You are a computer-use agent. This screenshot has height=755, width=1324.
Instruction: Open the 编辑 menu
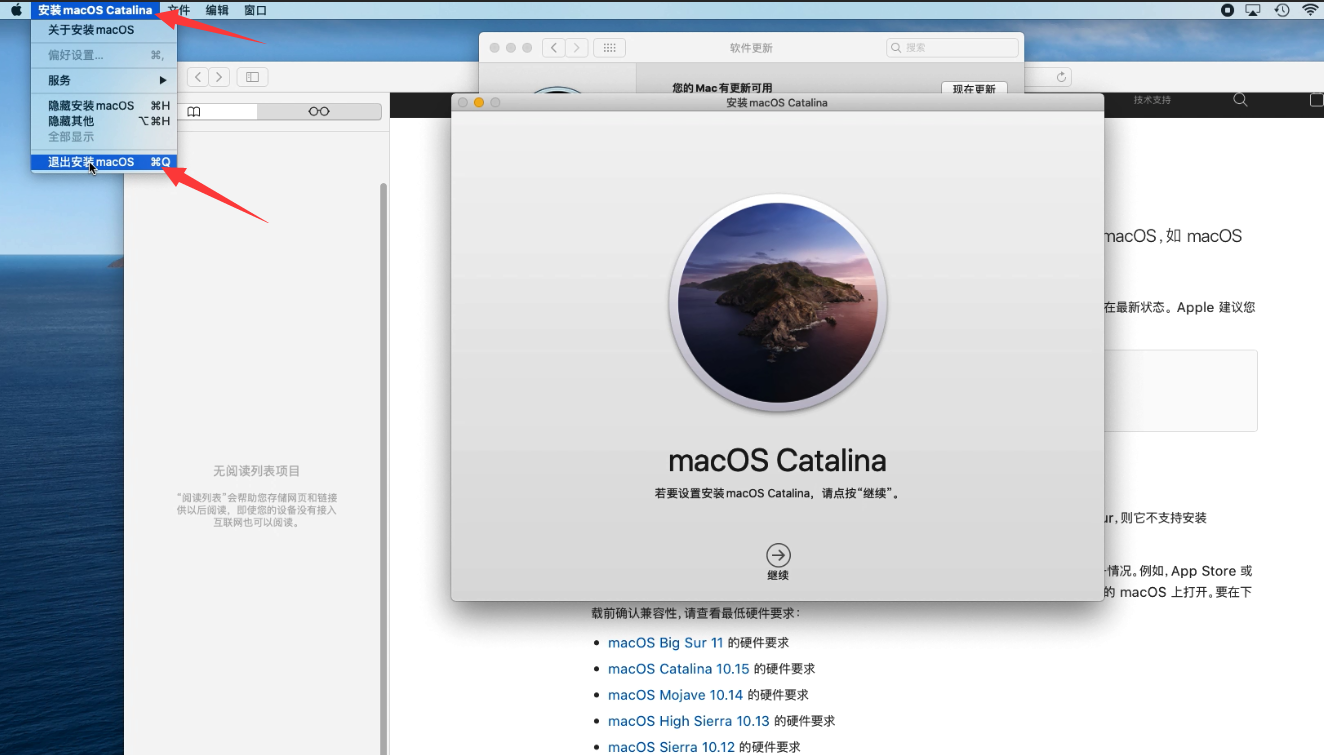(x=217, y=10)
